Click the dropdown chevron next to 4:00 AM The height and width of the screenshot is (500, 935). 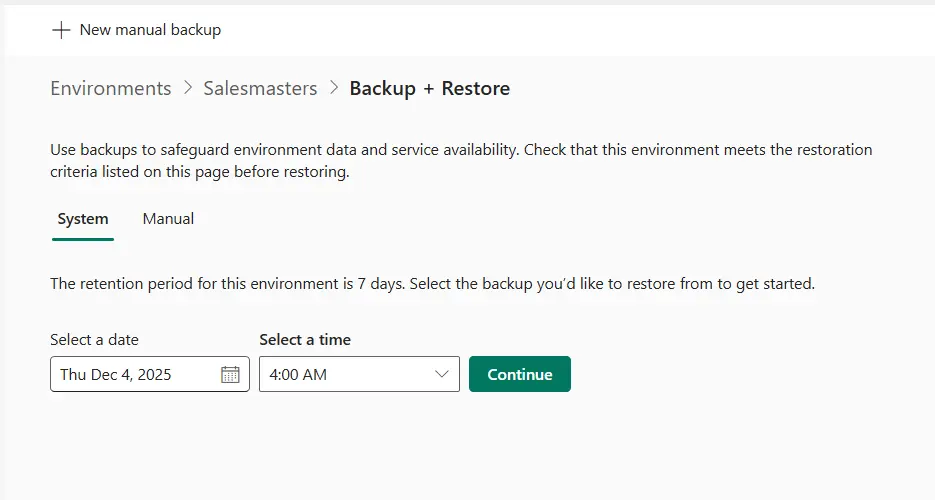(441, 374)
